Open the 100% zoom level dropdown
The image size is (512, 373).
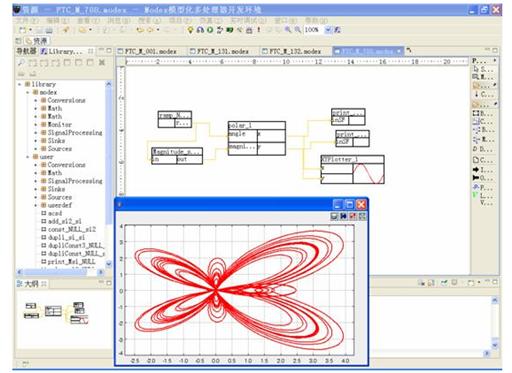(x=328, y=30)
